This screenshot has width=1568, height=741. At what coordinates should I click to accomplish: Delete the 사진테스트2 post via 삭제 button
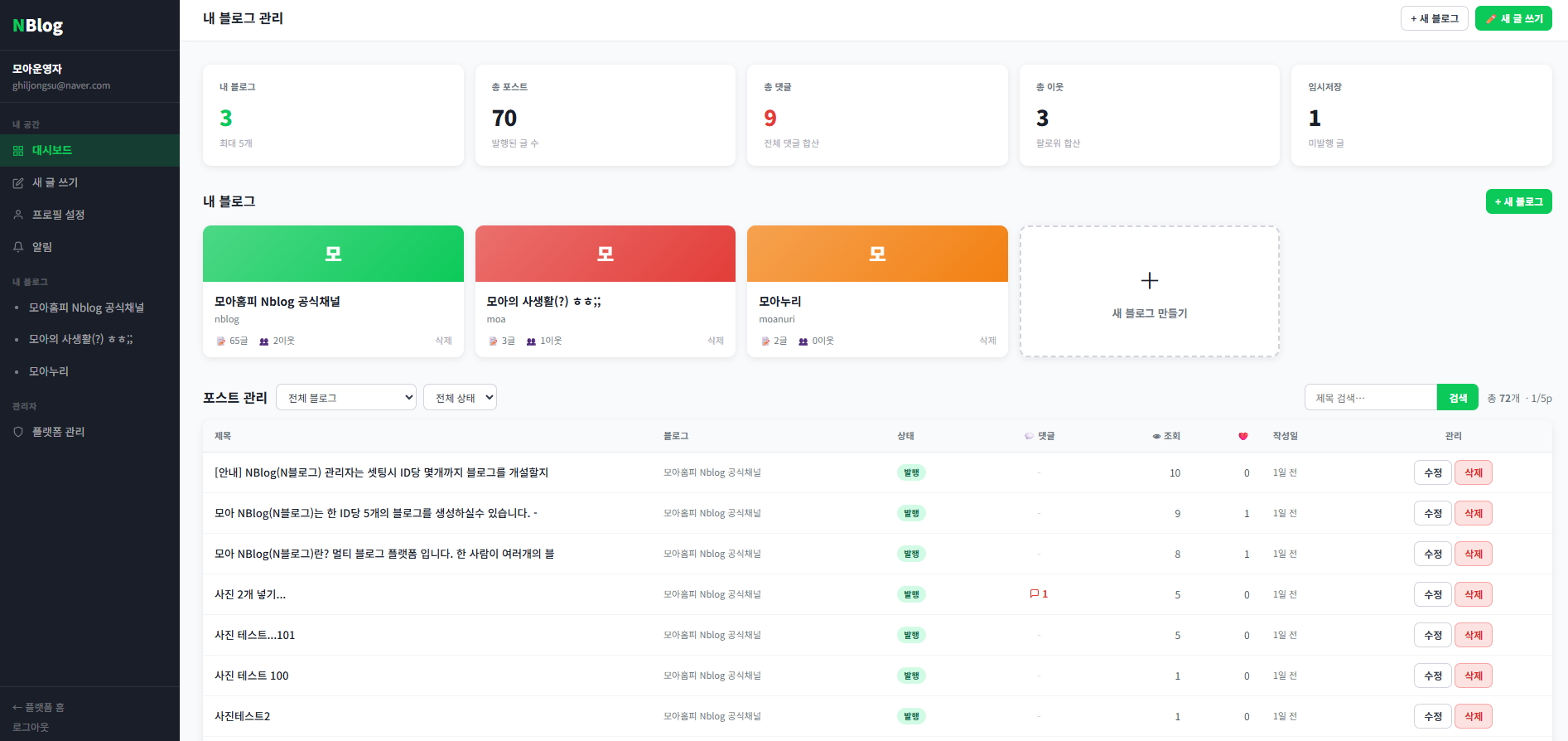click(x=1473, y=716)
